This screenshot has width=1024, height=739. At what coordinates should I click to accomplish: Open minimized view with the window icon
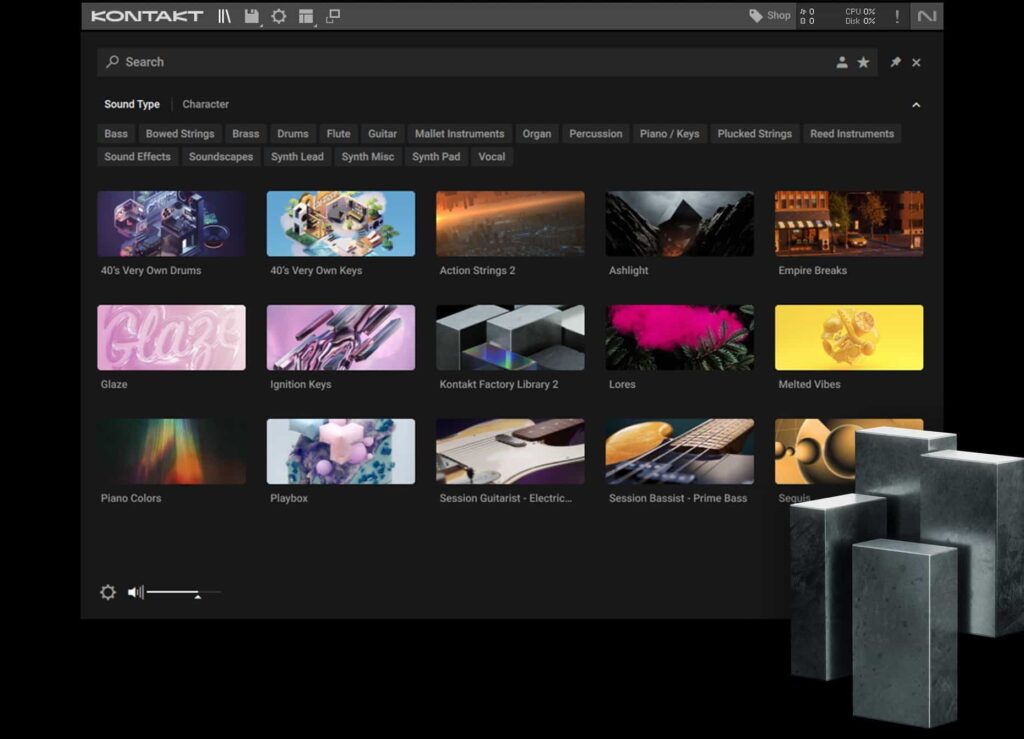click(334, 16)
